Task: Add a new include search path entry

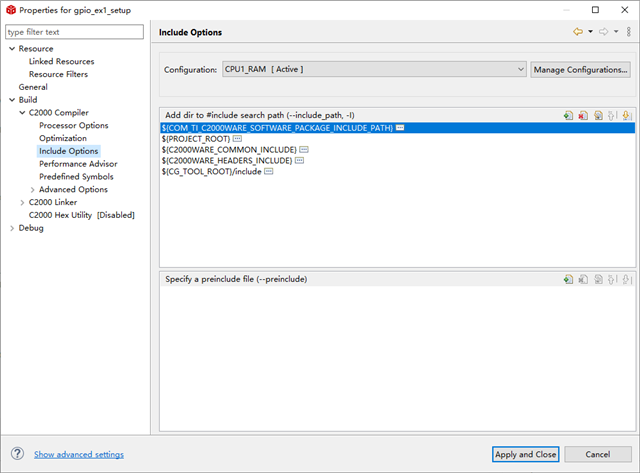Action: (x=568, y=115)
